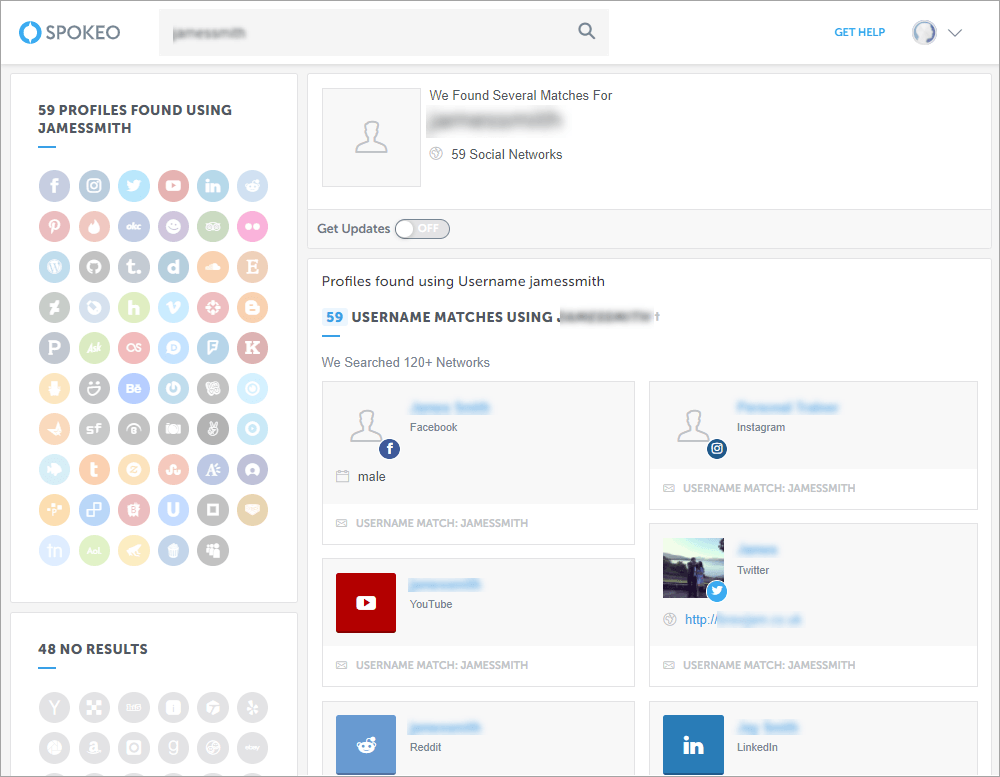Select the Tinder flame icon

pyautogui.click(x=94, y=226)
